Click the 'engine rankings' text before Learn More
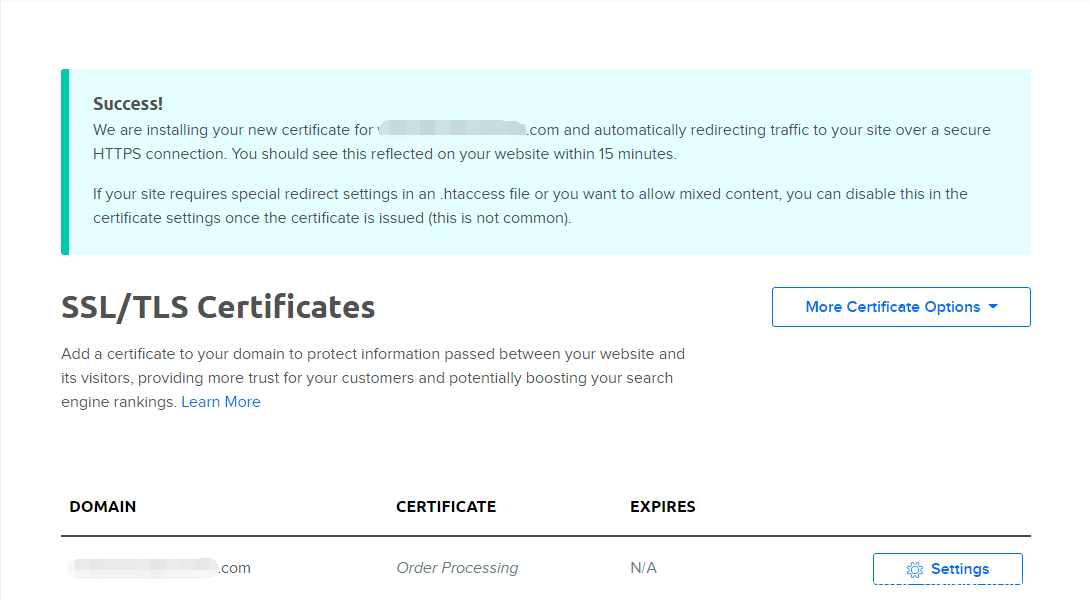The height and width of the screenshot is (600, 1090). (x=119, y=402)
